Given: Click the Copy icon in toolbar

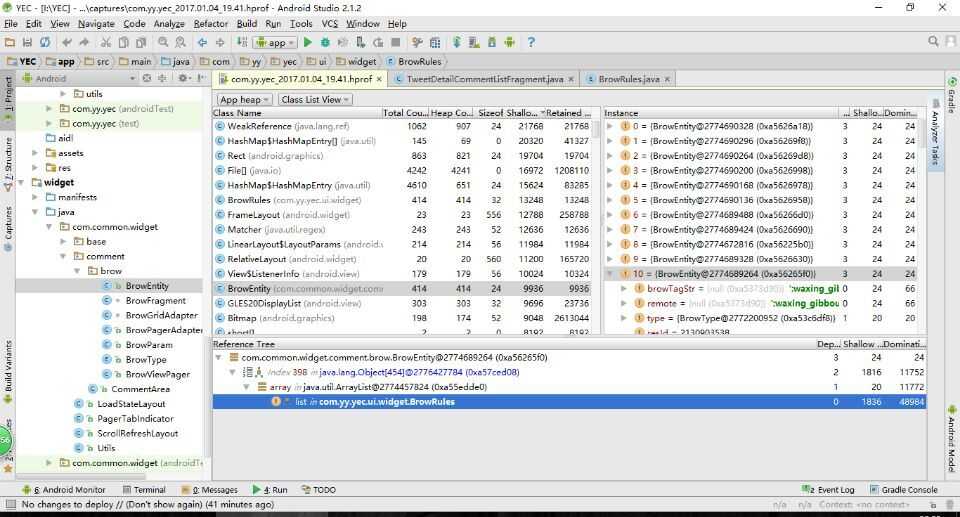Looking at the screenshot, I should [x=123, y=42].
